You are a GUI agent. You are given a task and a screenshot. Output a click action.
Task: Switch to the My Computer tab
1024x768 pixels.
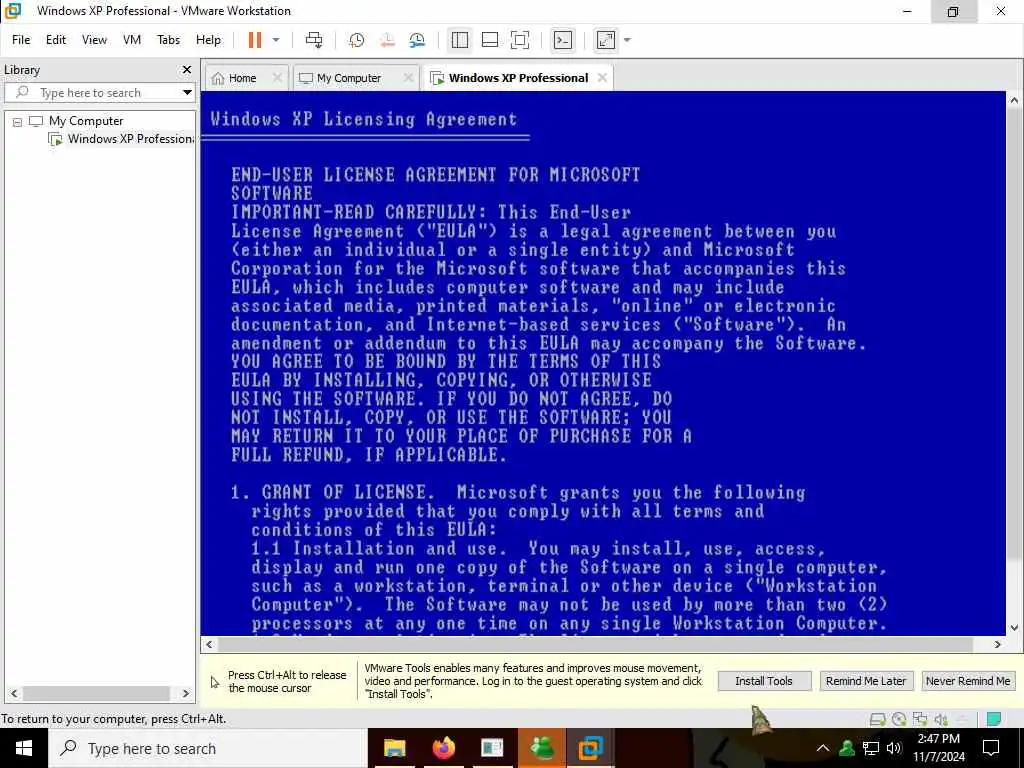(x=349, y=78)
